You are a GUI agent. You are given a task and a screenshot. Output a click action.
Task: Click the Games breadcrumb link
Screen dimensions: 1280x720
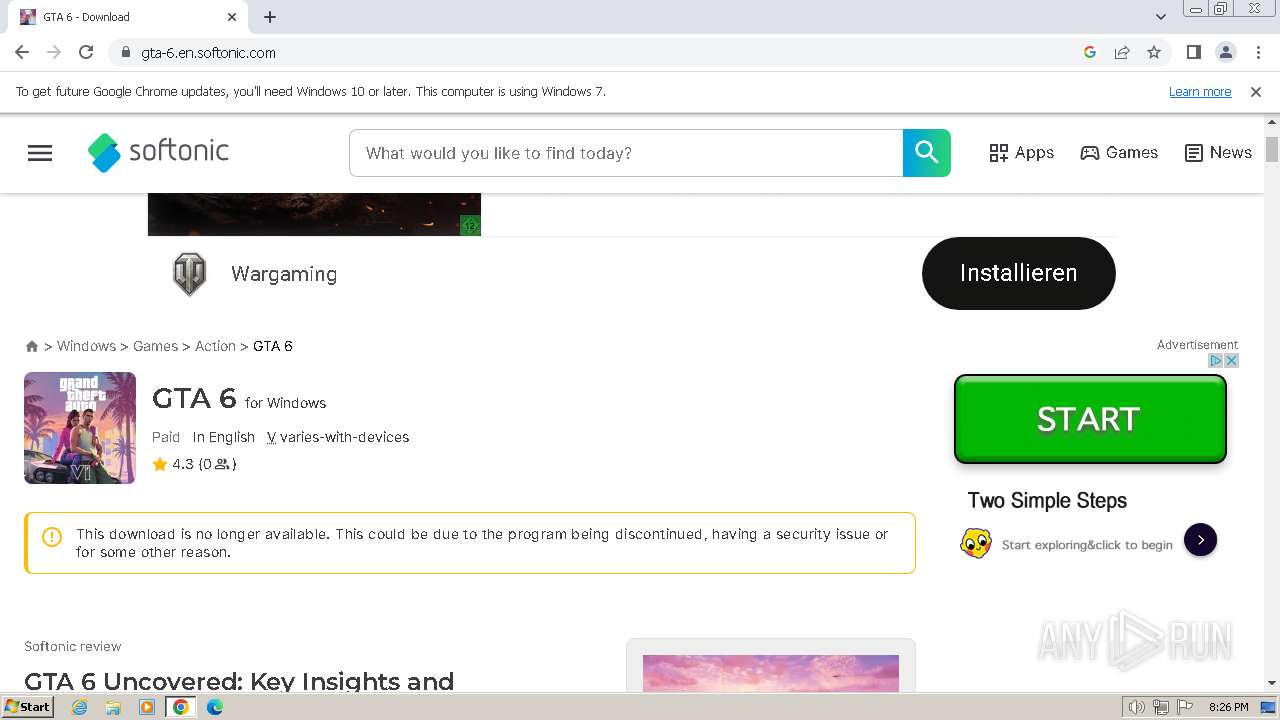(x=155, y=346)
